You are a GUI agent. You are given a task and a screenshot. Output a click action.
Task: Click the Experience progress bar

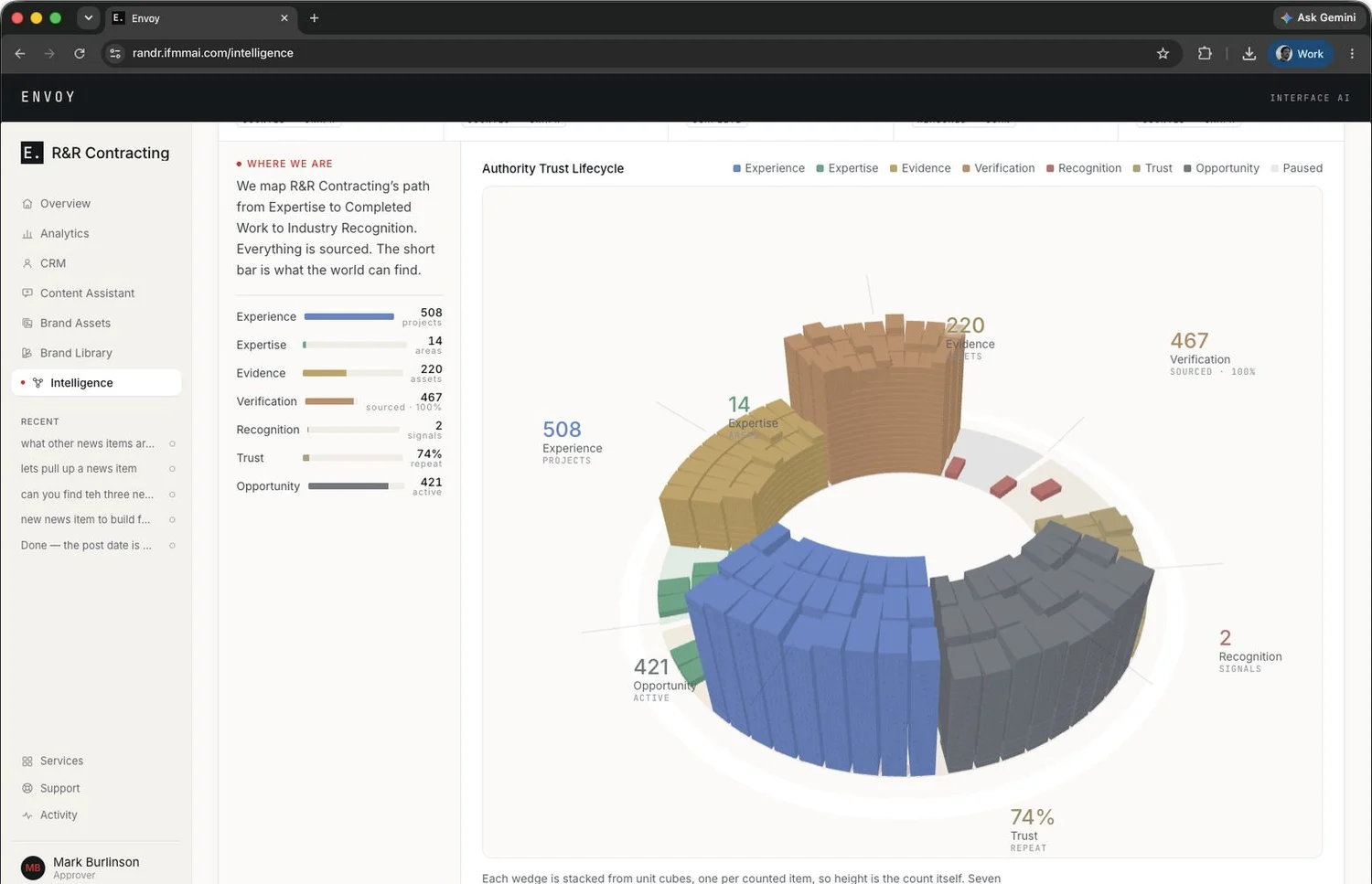(x=349, y=316)
